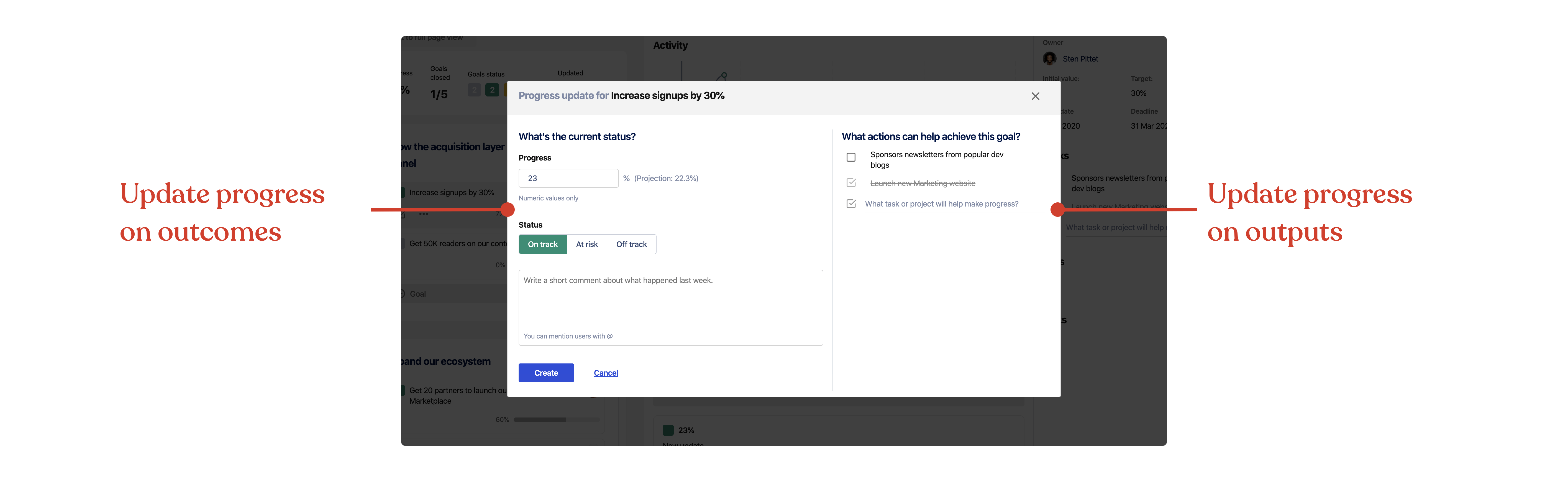Click Sten Pittet owner avatar

[x=1049, y=58]
